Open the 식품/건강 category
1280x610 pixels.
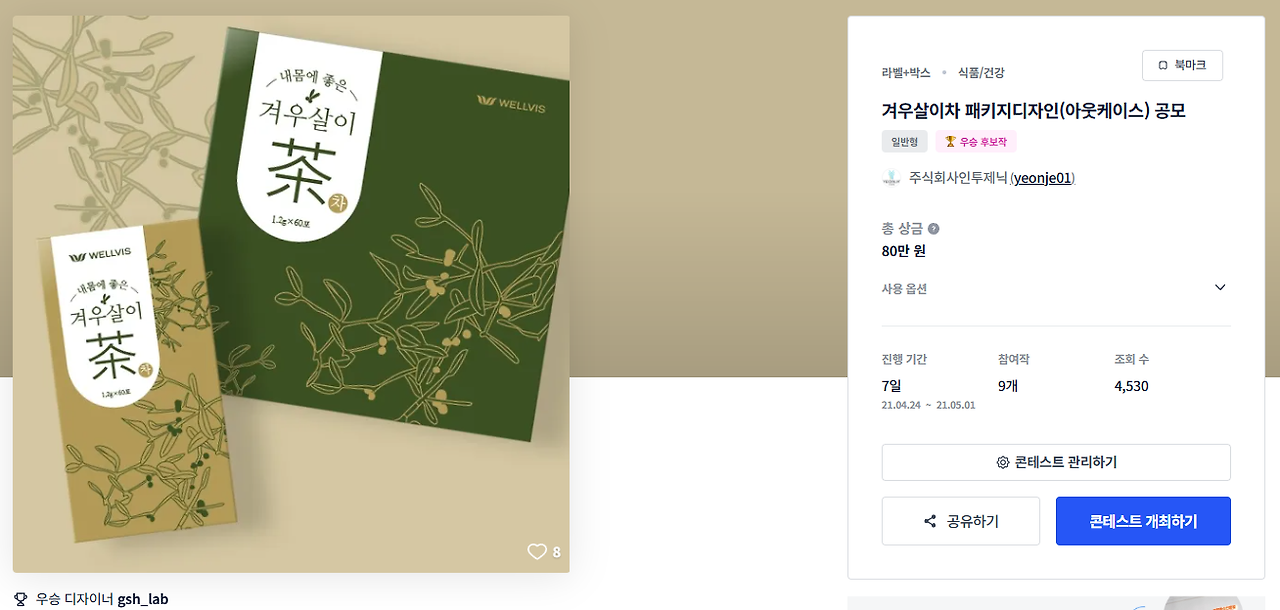[x=981, y=72]
